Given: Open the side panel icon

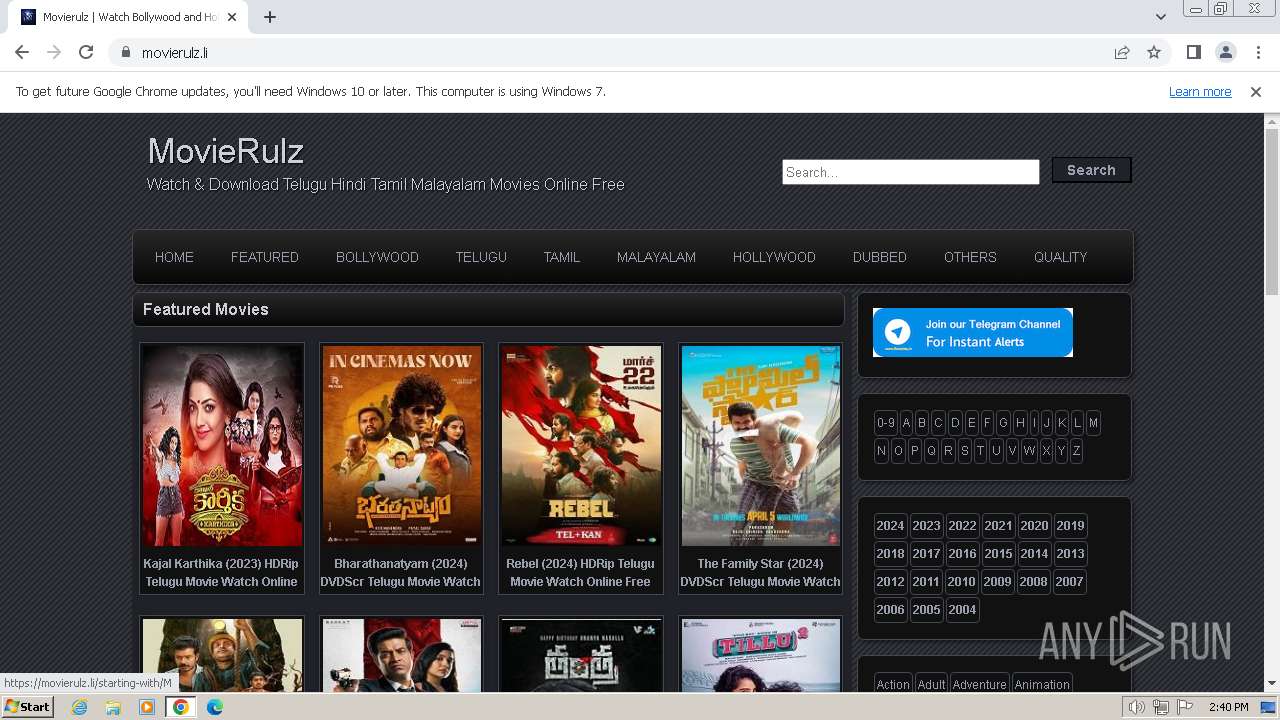Looking at the screenshot, I should pos(1193,52).
